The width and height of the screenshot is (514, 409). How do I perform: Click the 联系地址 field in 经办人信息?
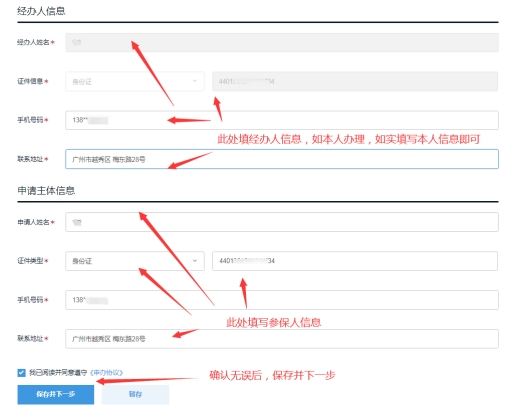point(282,159)
